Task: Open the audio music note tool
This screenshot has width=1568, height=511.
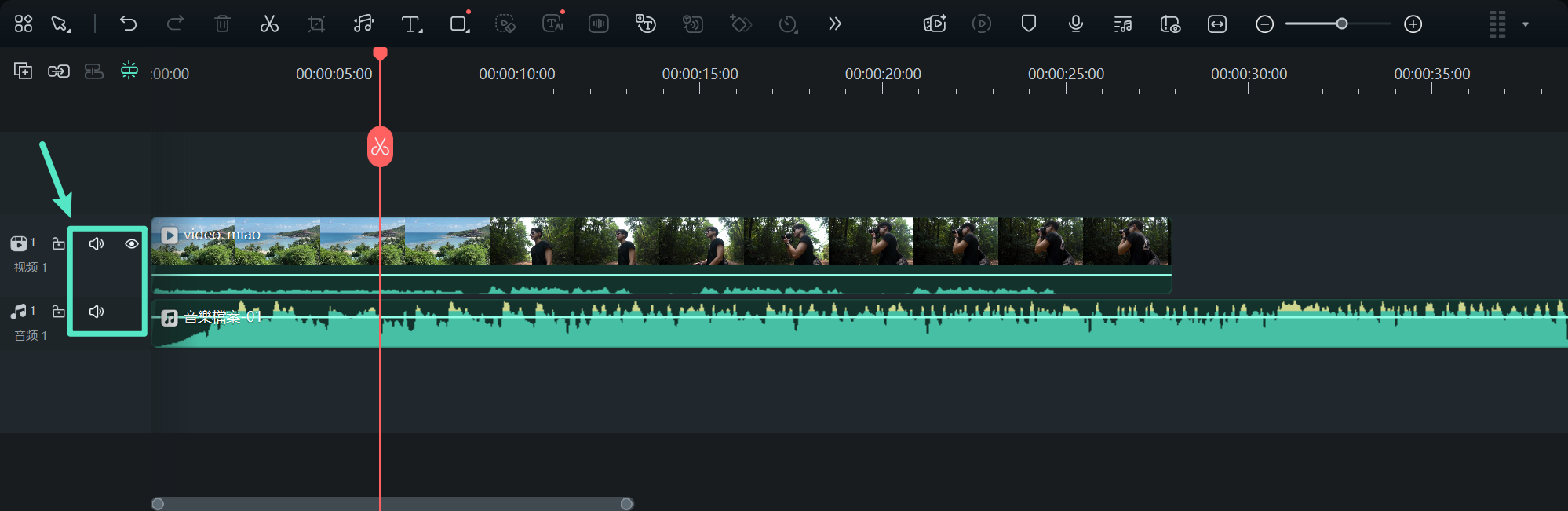Action: 363,24
